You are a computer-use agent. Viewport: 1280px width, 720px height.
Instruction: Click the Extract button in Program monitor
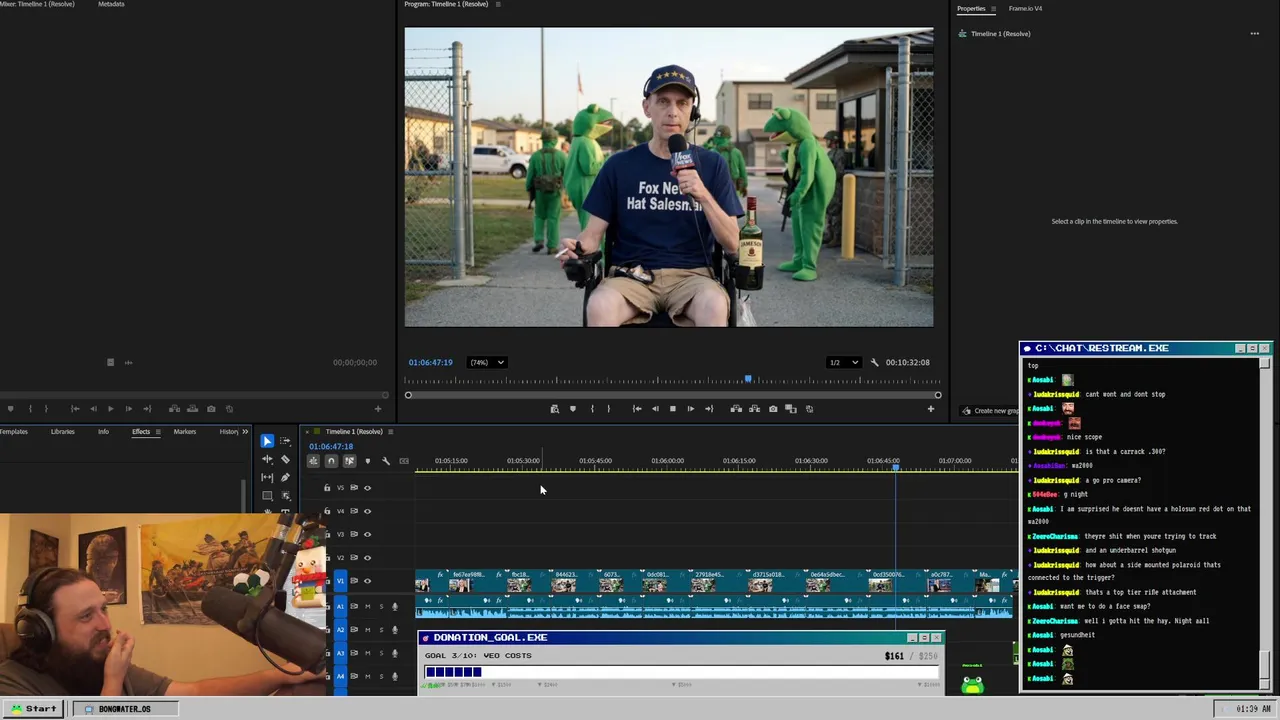coord(754,408)
